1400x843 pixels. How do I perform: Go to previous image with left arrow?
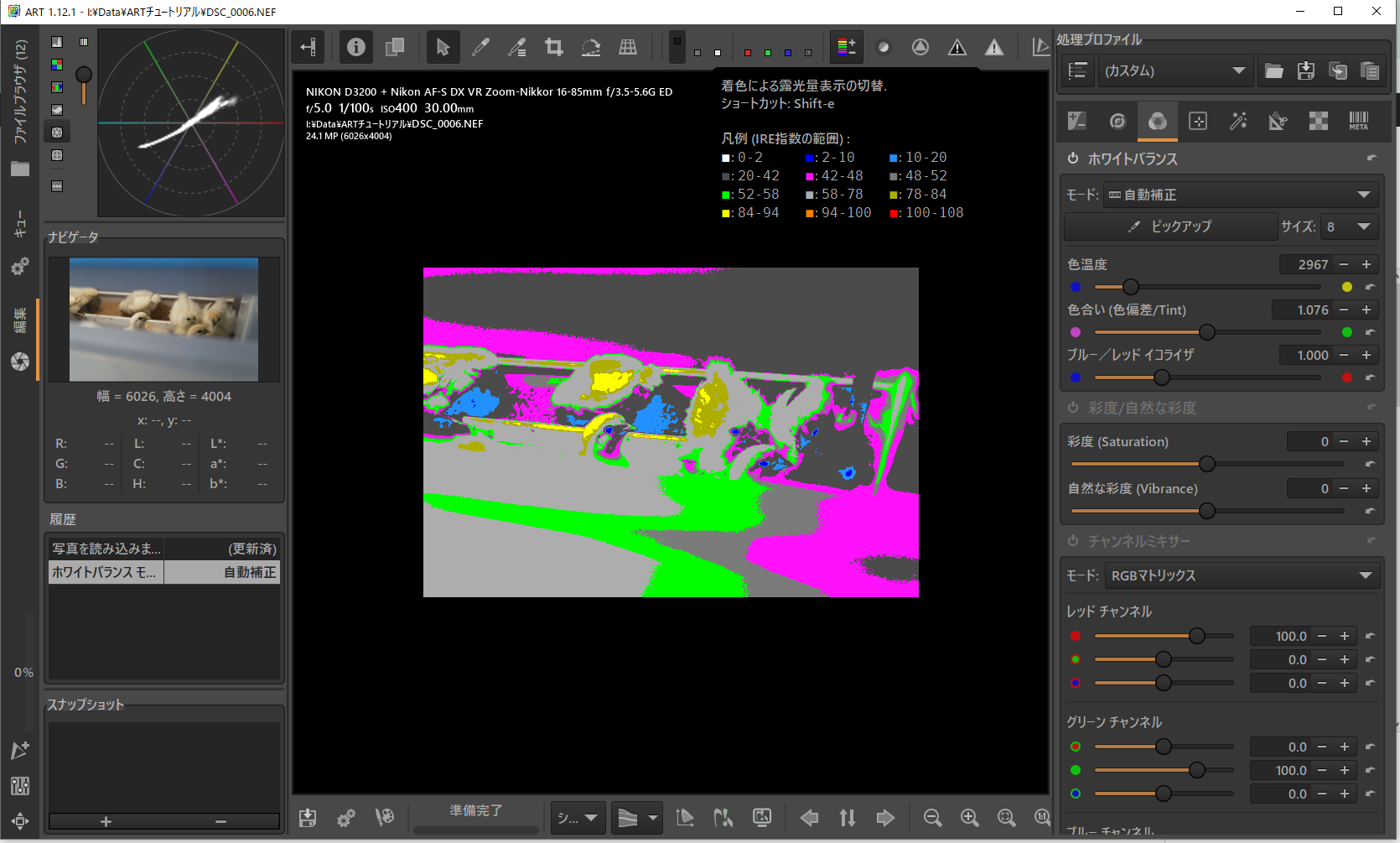(x=809, y=817)
